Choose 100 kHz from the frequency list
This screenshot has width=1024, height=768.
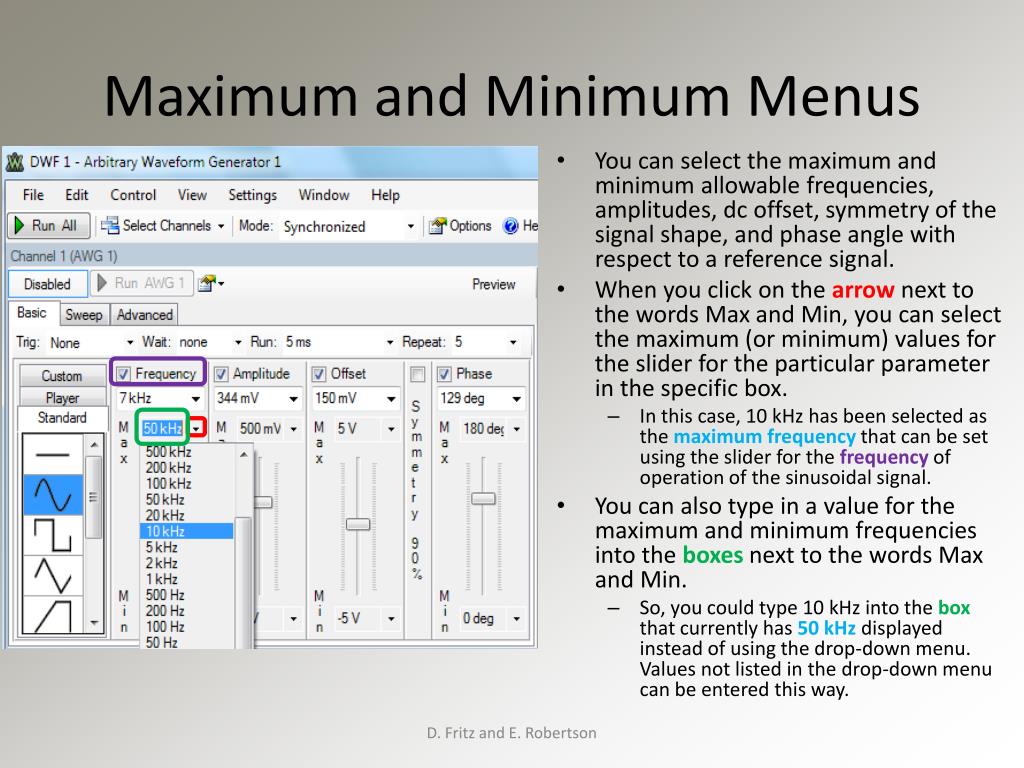187,484
